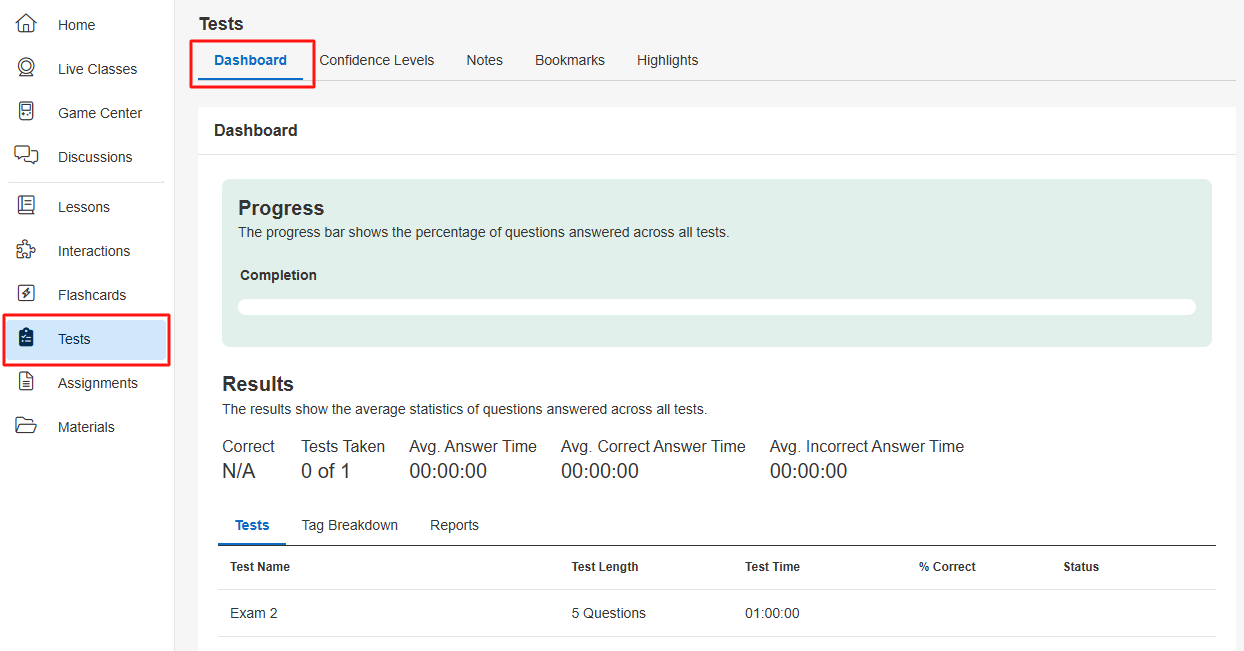Click the Materials folder icon
This screenshot has height=651, width=1244.
click(27, 426)
